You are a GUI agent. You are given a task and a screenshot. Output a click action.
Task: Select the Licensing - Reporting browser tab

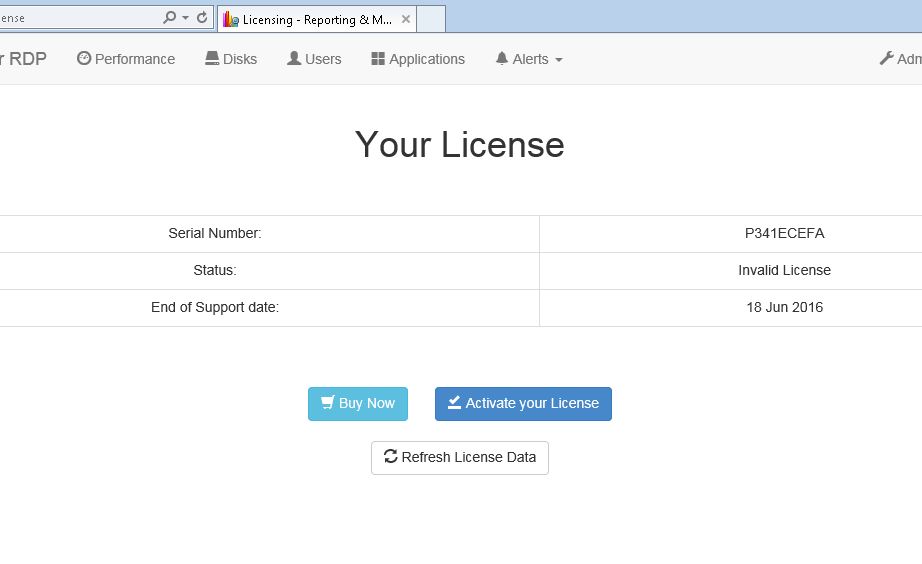pos(317,19)
